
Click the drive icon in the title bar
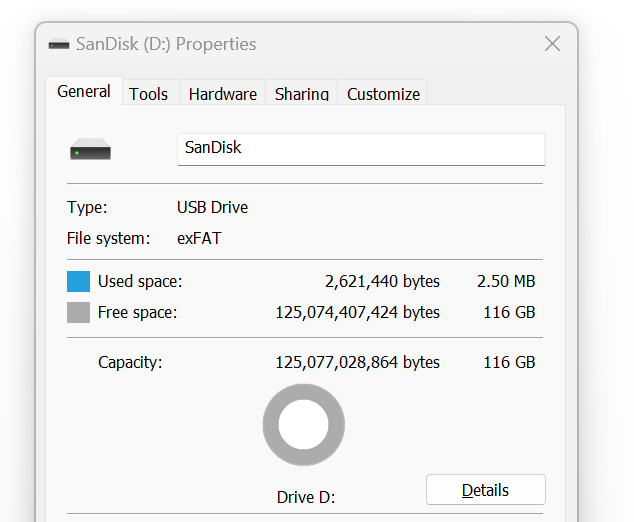[59, 44]
